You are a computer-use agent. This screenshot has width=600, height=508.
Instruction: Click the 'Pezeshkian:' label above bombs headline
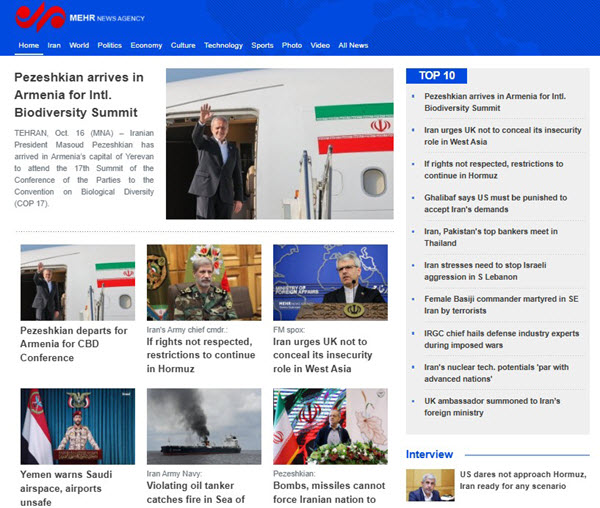[294, 474]
